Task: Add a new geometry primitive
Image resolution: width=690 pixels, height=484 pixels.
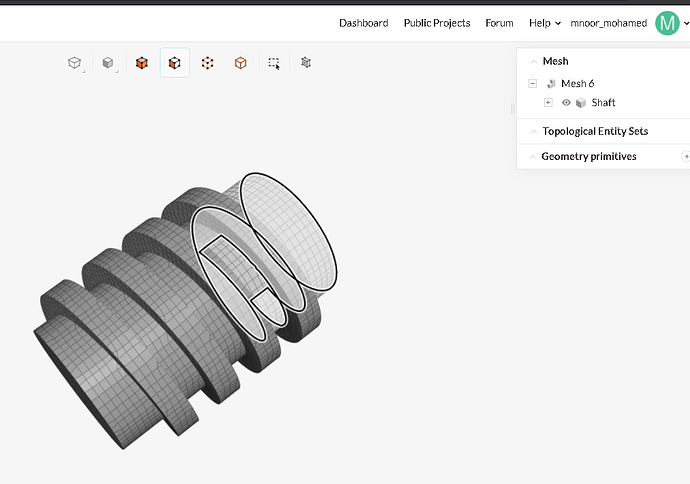Action: click(x=685, y=156)
